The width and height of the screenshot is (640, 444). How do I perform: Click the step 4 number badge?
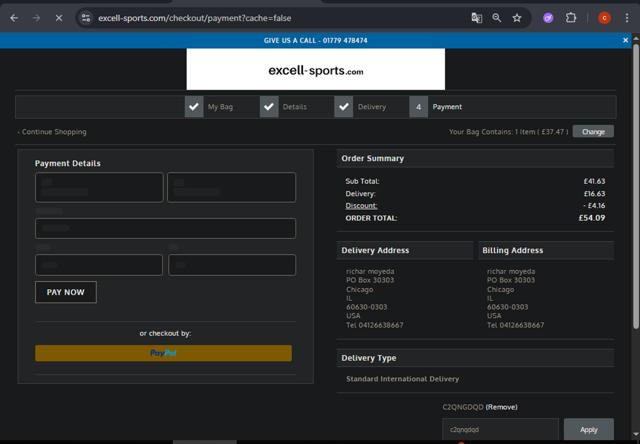click(419, 107)
